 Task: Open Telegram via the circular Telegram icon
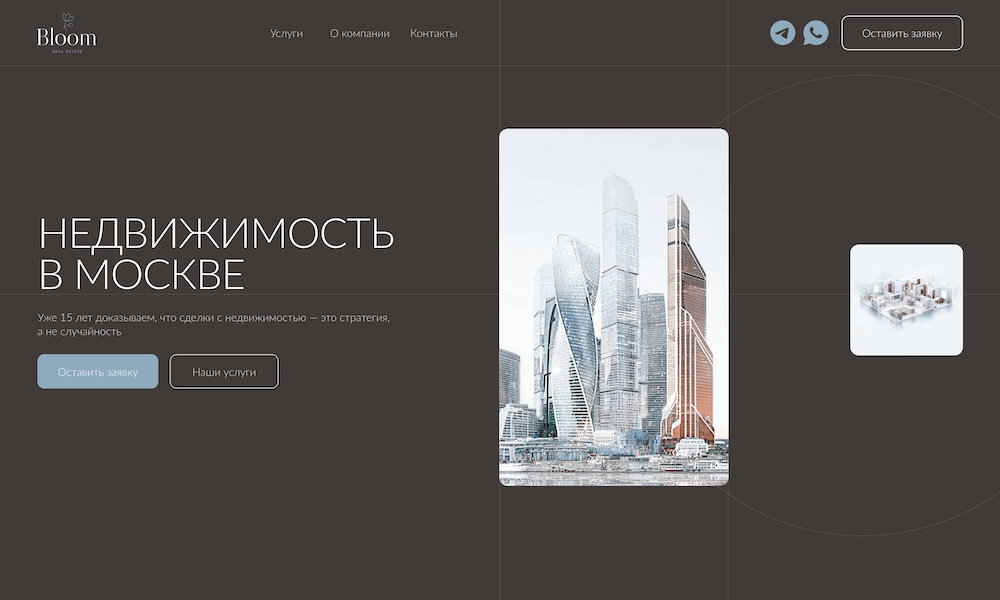pyautogui.click(x=785, y=33)
